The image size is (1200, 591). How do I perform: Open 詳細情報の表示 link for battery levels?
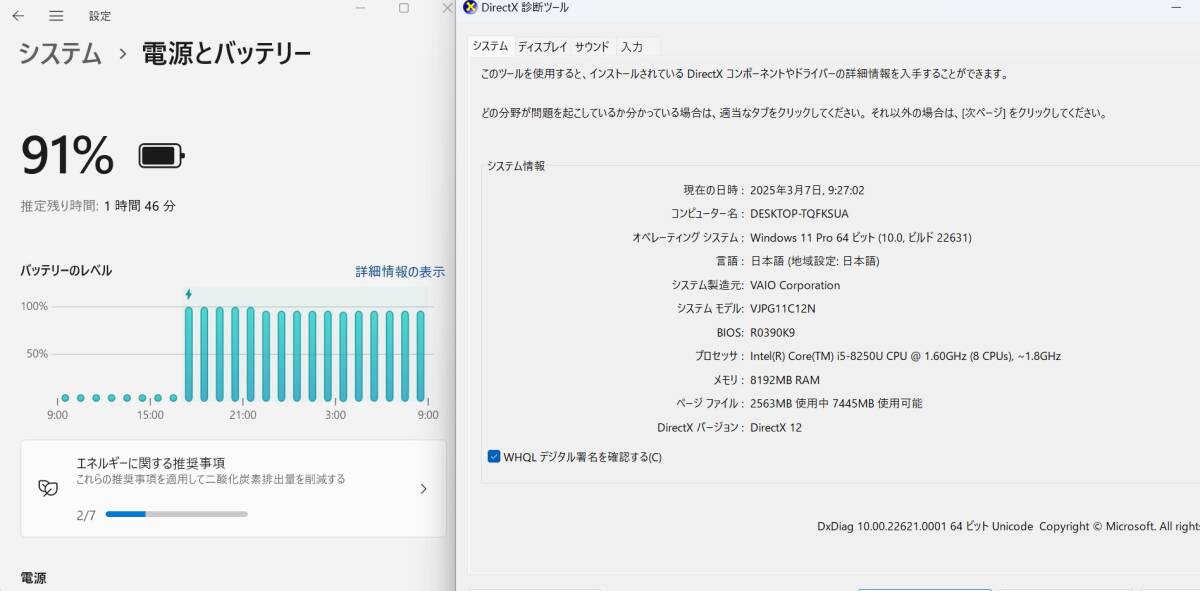pos(400,271)
